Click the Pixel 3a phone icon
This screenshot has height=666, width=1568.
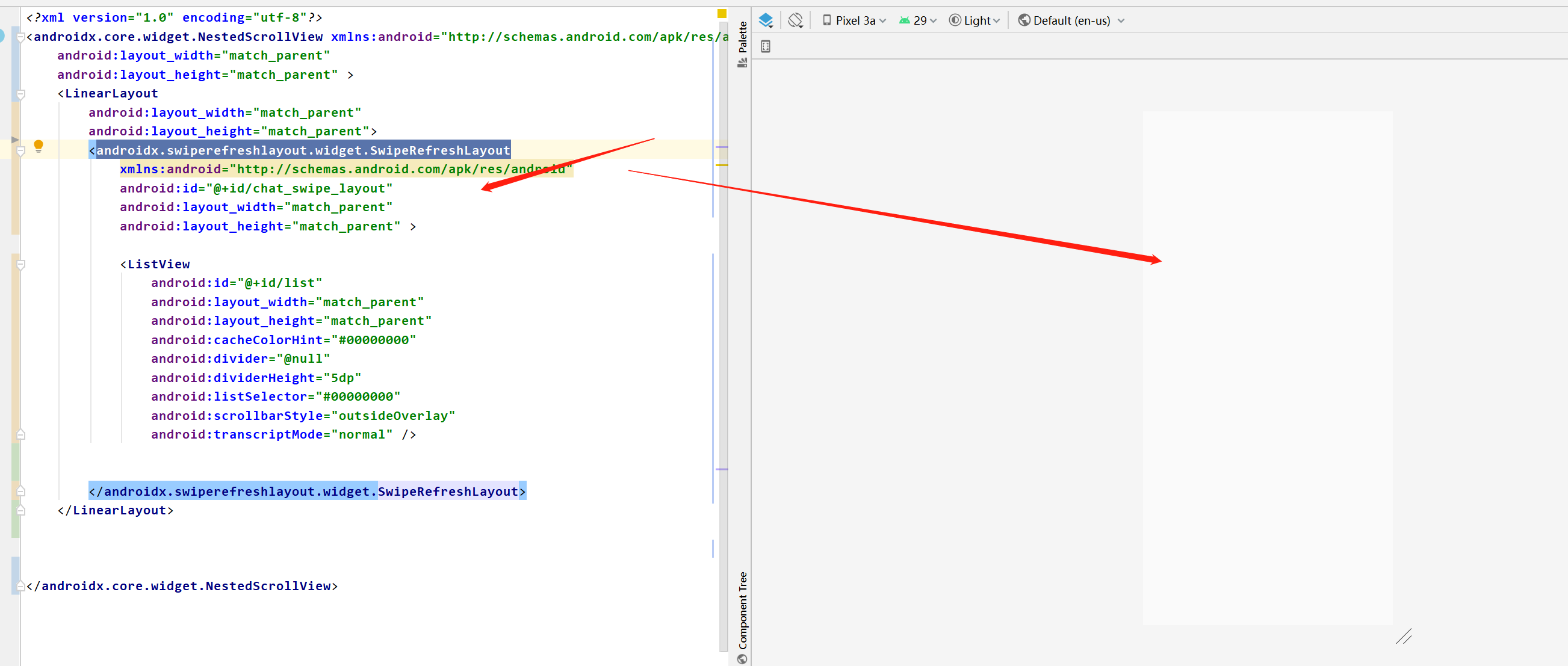tap(826, 20)
